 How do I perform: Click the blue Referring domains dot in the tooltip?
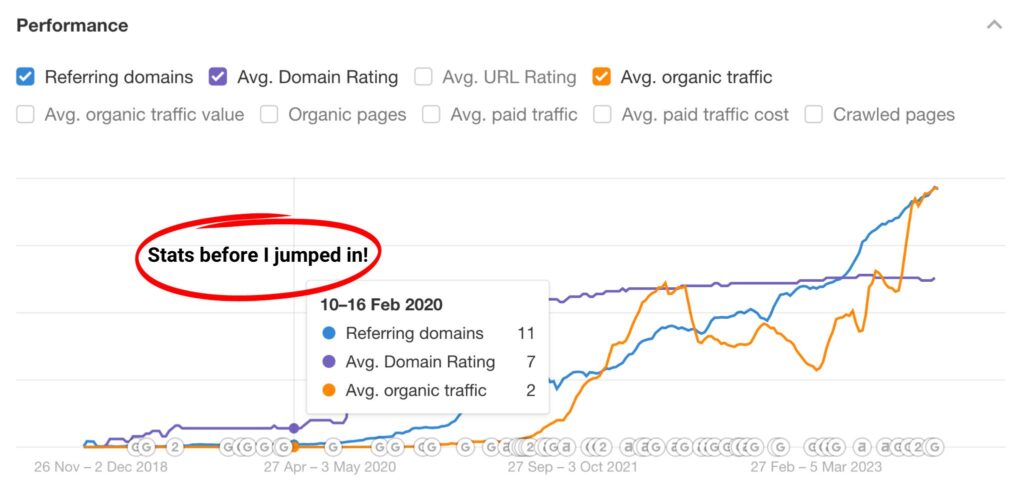click(x=329, y=334)
